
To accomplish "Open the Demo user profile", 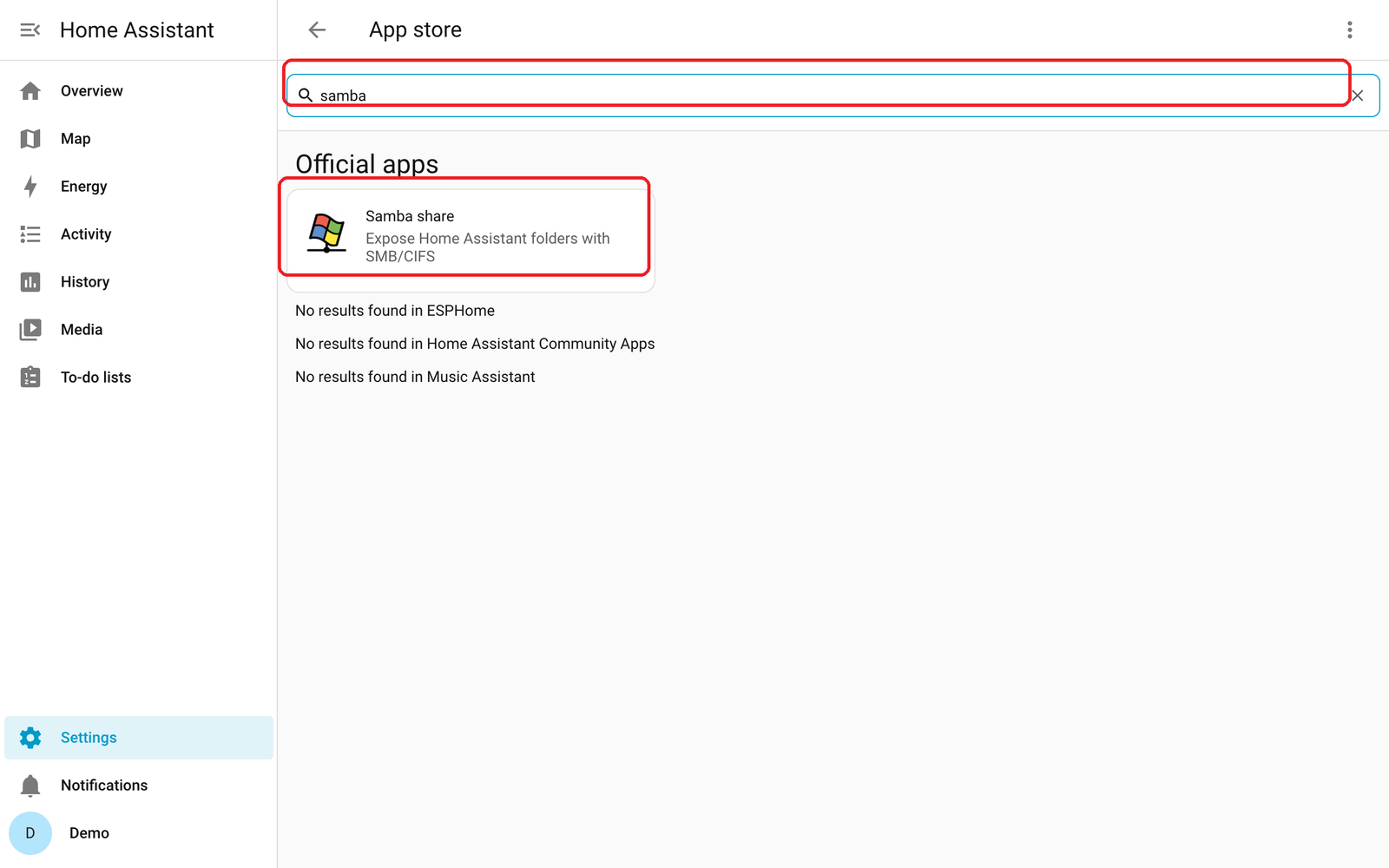I will click(139, 833).
